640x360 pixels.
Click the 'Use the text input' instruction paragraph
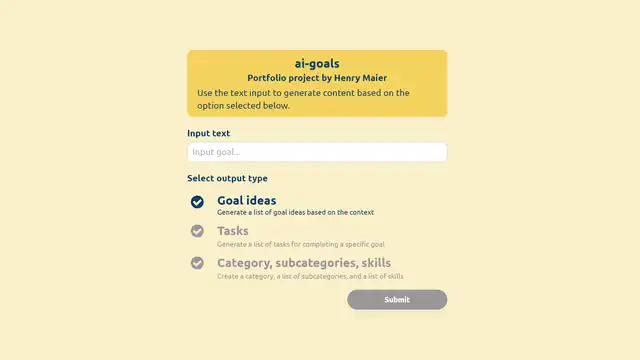coord(303,99)
